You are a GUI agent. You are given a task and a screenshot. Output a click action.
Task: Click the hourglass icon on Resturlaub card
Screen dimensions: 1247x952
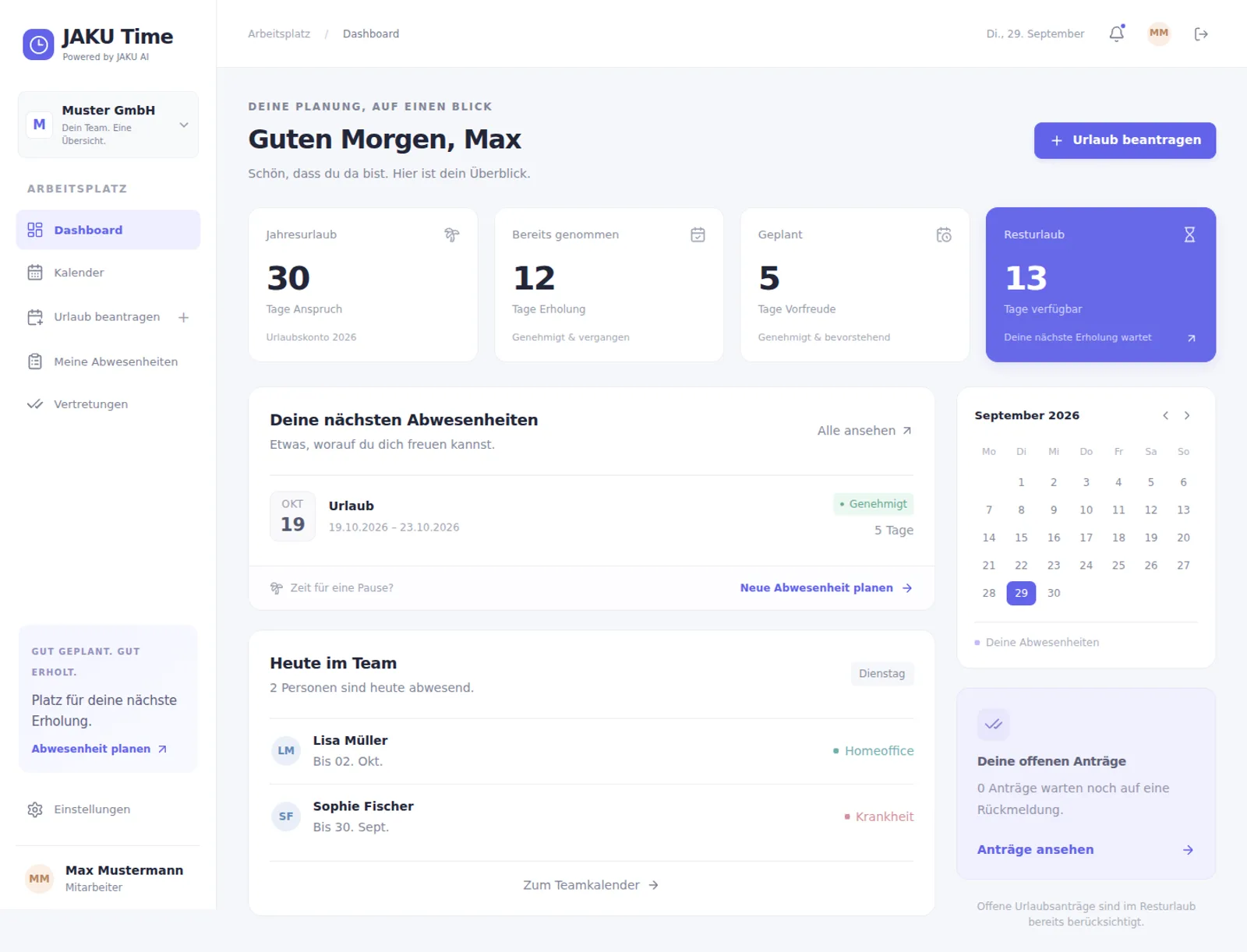click(x=1189, y=234)
